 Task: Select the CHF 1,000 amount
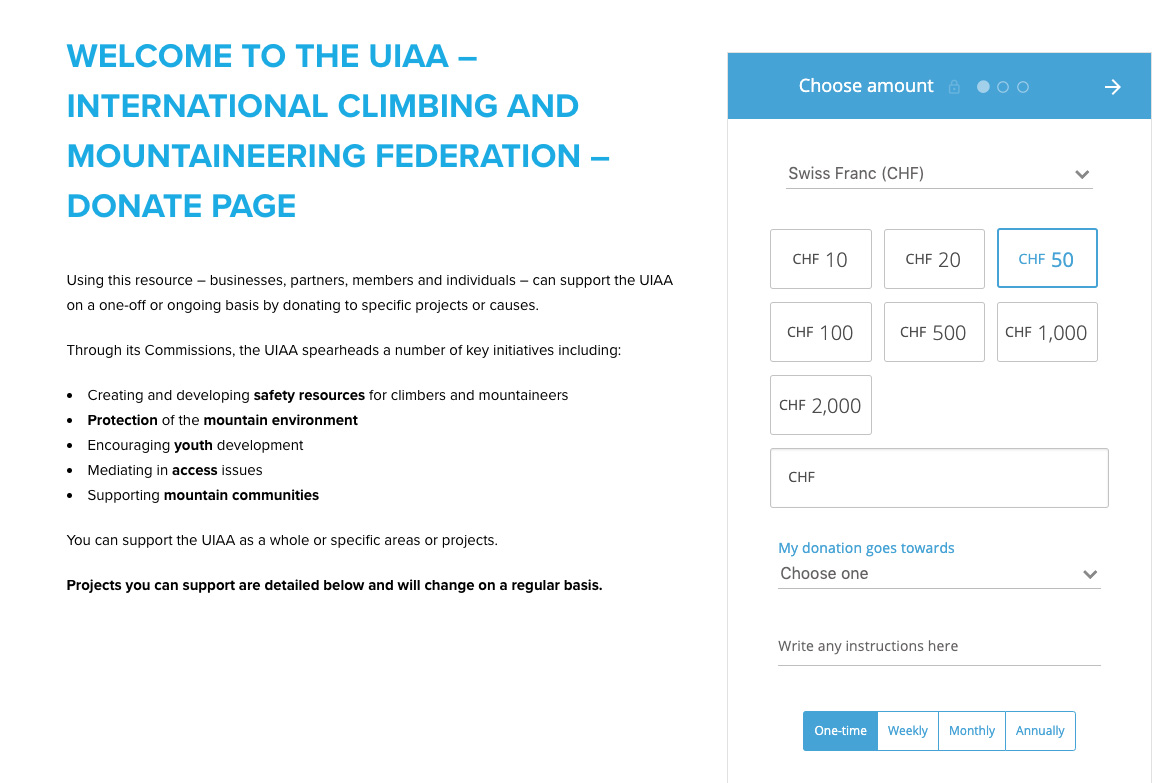[x=1047, y=332]
